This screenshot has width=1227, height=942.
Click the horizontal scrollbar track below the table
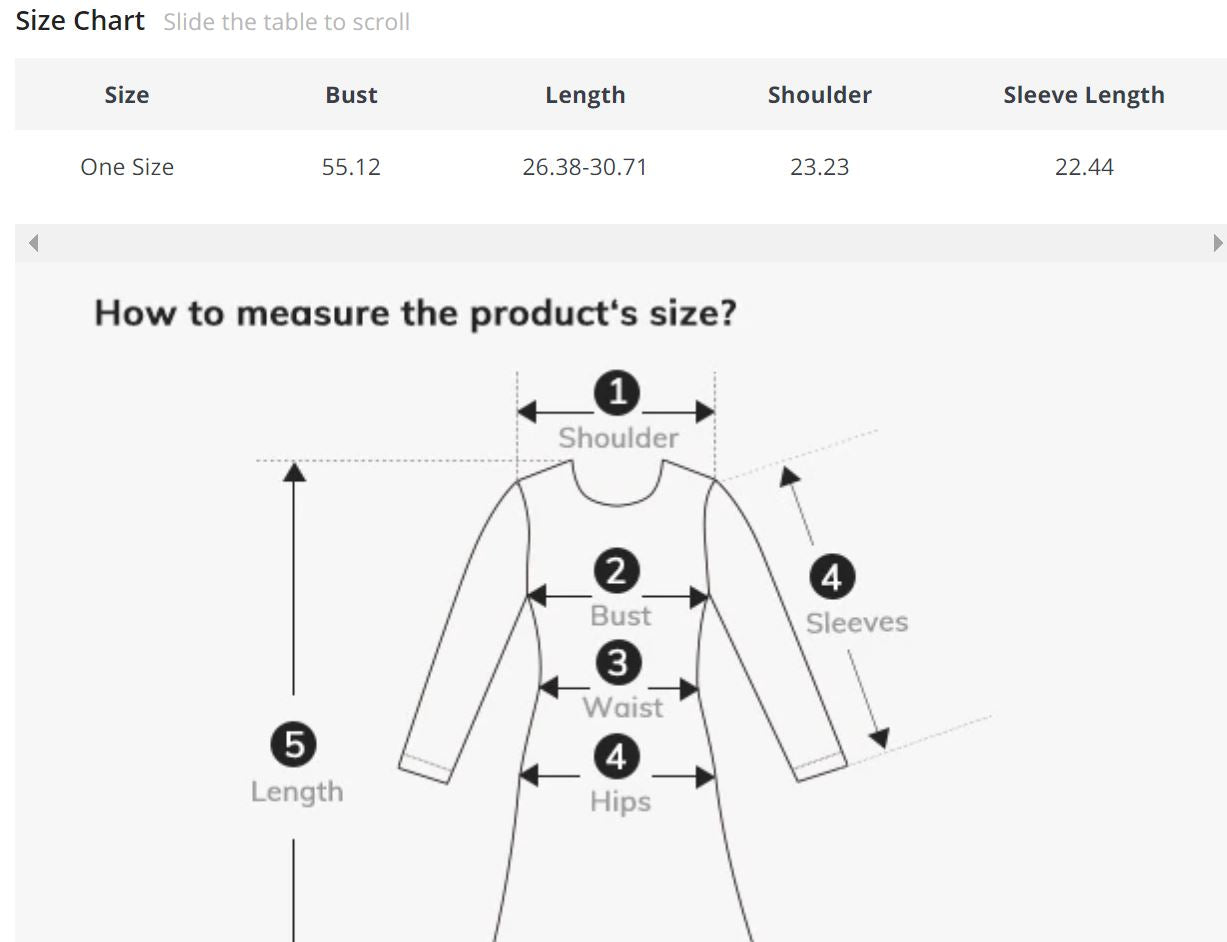(x=620, y=243)
